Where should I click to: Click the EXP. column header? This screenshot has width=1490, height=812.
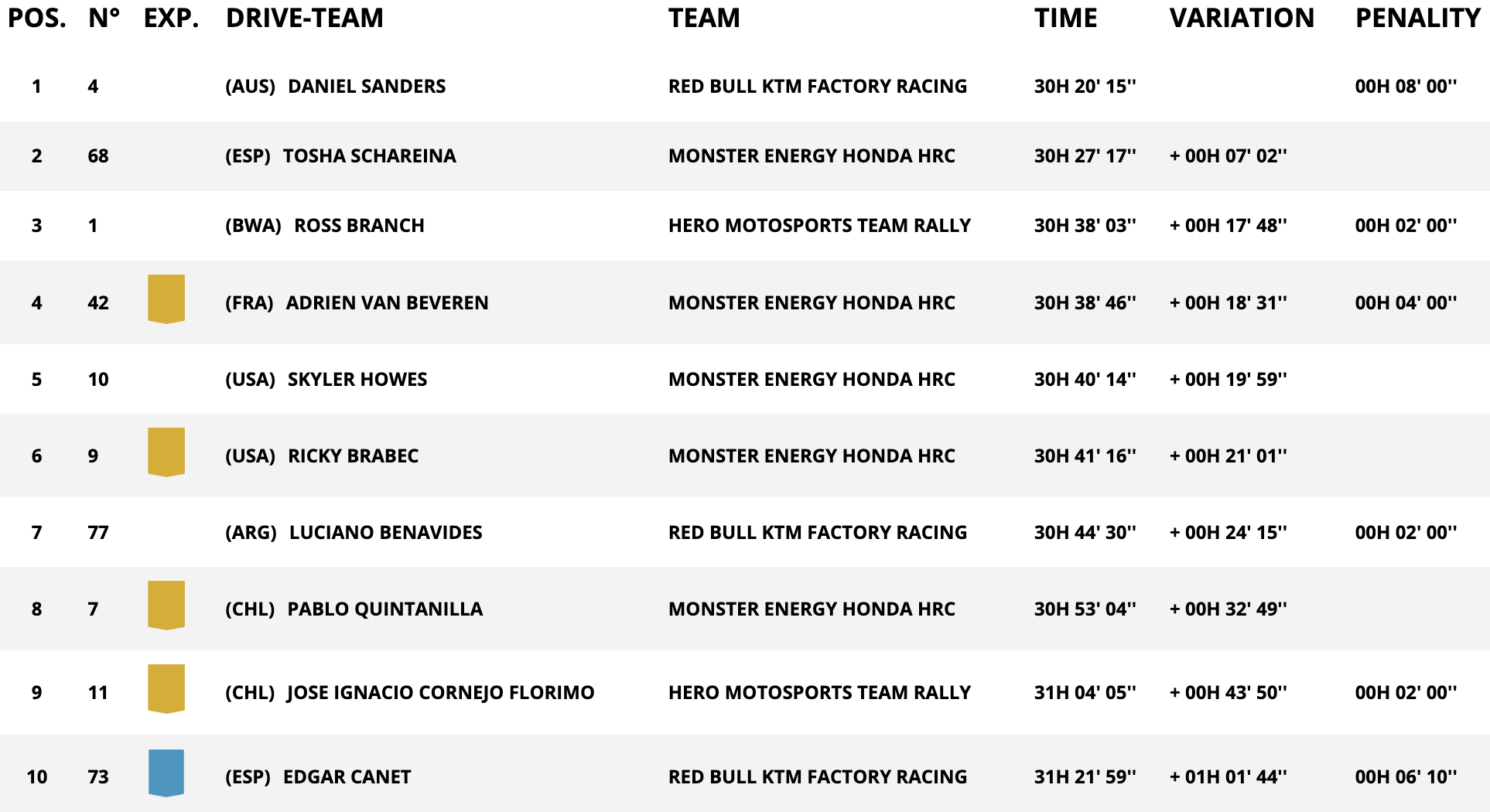[171, 18]
